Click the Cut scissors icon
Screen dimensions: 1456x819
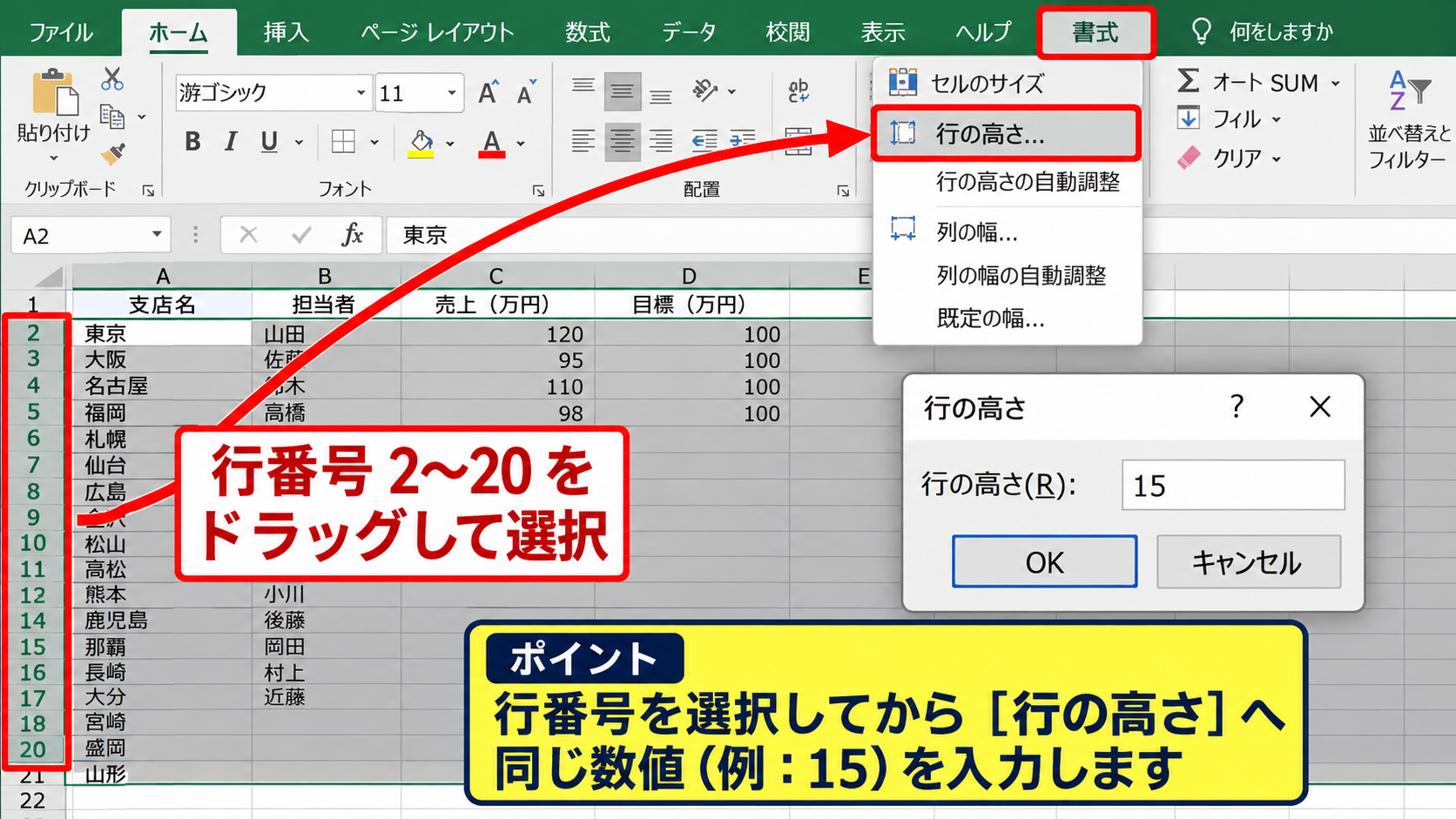coord(112,79)
